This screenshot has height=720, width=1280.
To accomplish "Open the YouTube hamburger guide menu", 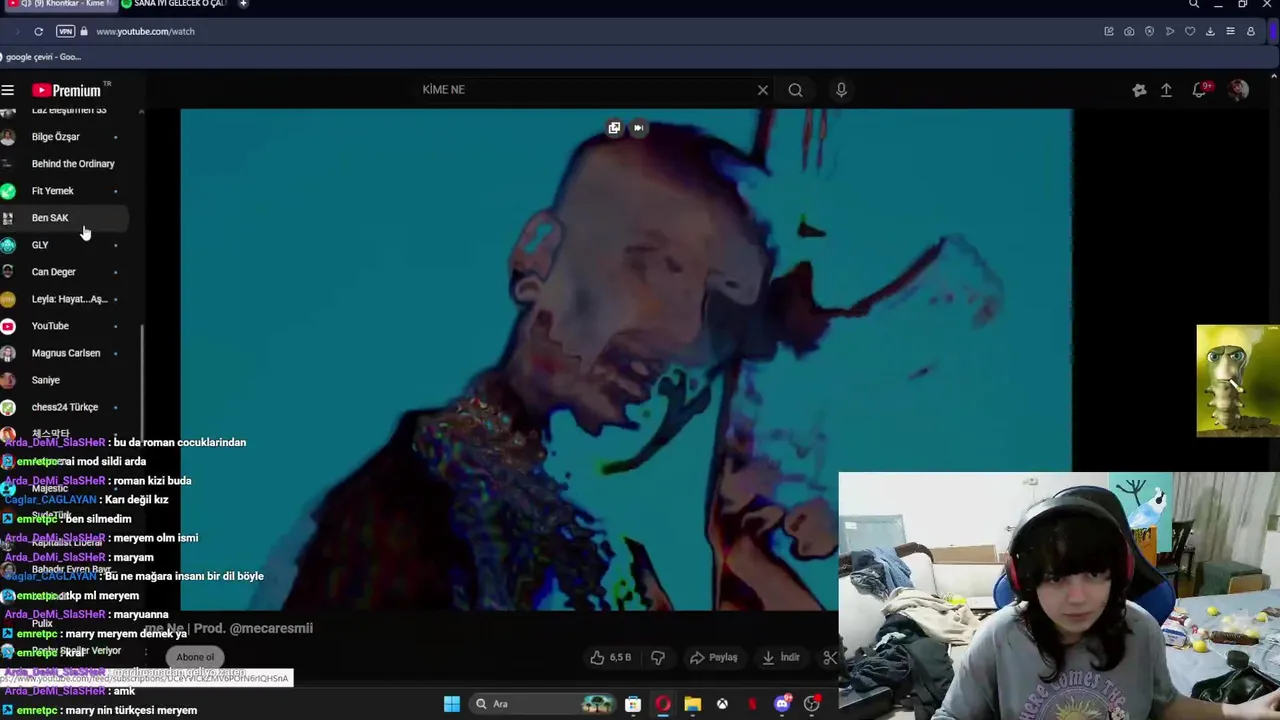I will [x=8, y=90].
